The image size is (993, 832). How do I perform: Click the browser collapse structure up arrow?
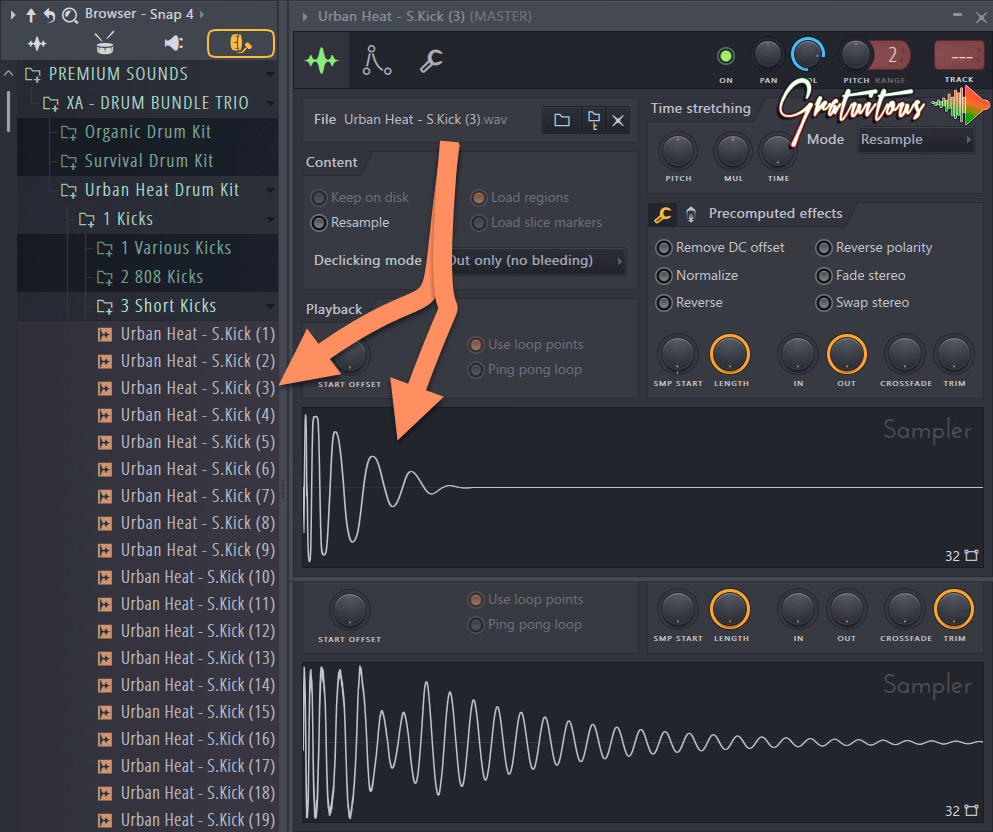point(30,15)
